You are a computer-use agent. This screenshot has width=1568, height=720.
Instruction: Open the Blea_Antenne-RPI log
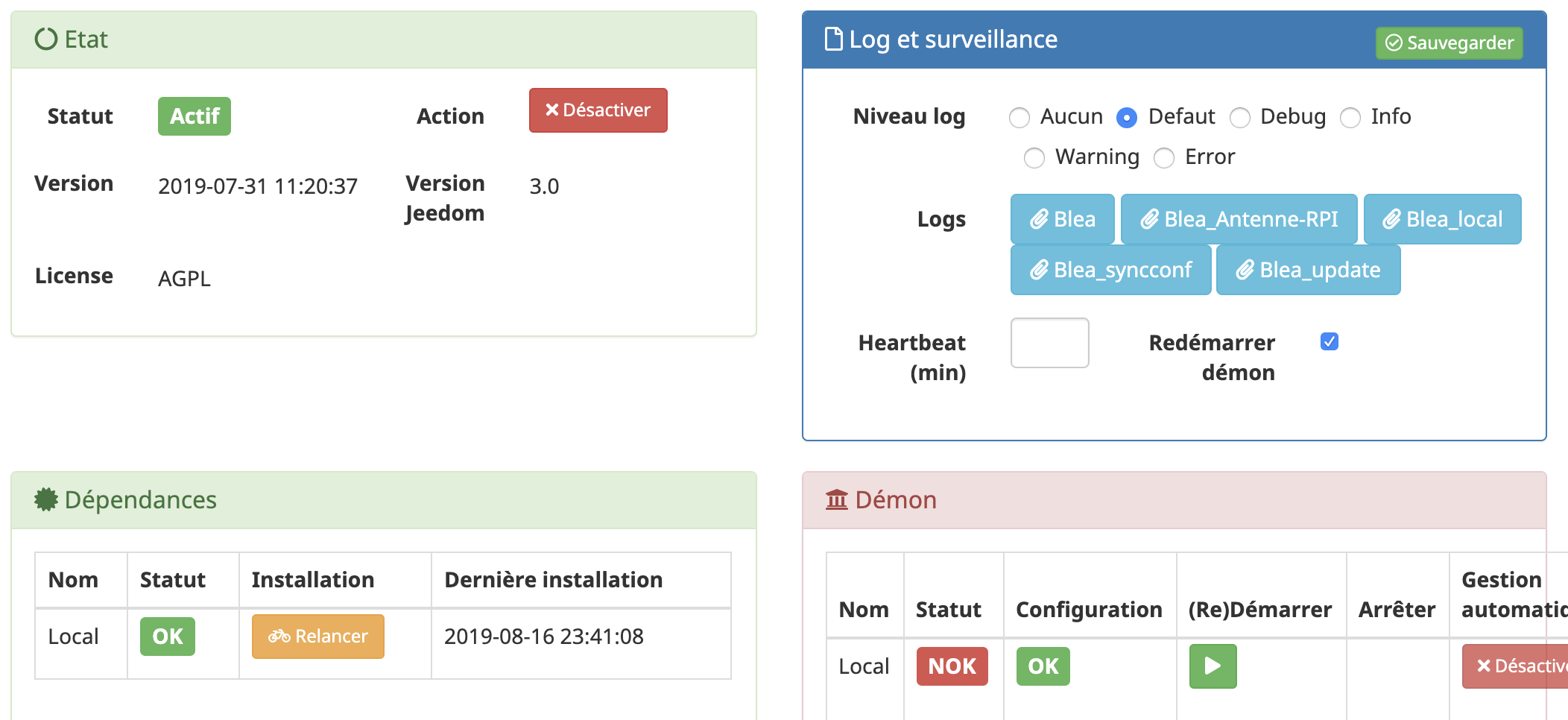[x=1239, y=219]
